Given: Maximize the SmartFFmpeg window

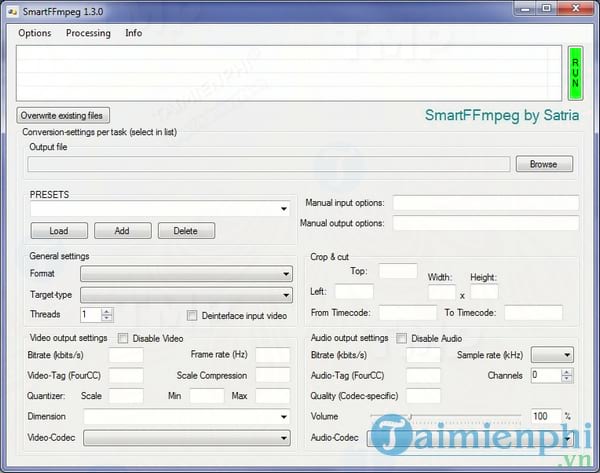Looking at the screenshot, I should pos(546,8).
